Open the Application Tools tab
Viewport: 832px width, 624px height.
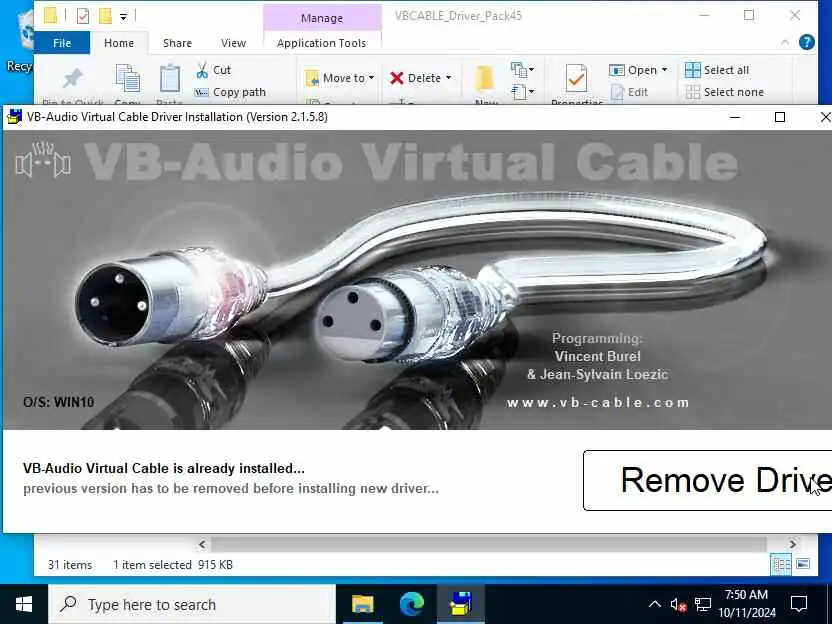click(x=322, y=43)
